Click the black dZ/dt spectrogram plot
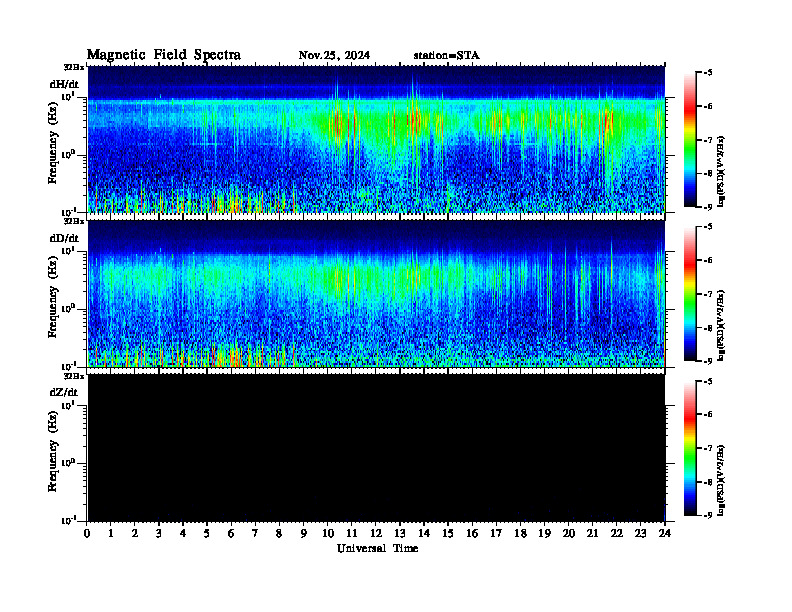The width and height of the screenshot is (792, 612). [376, 448]
